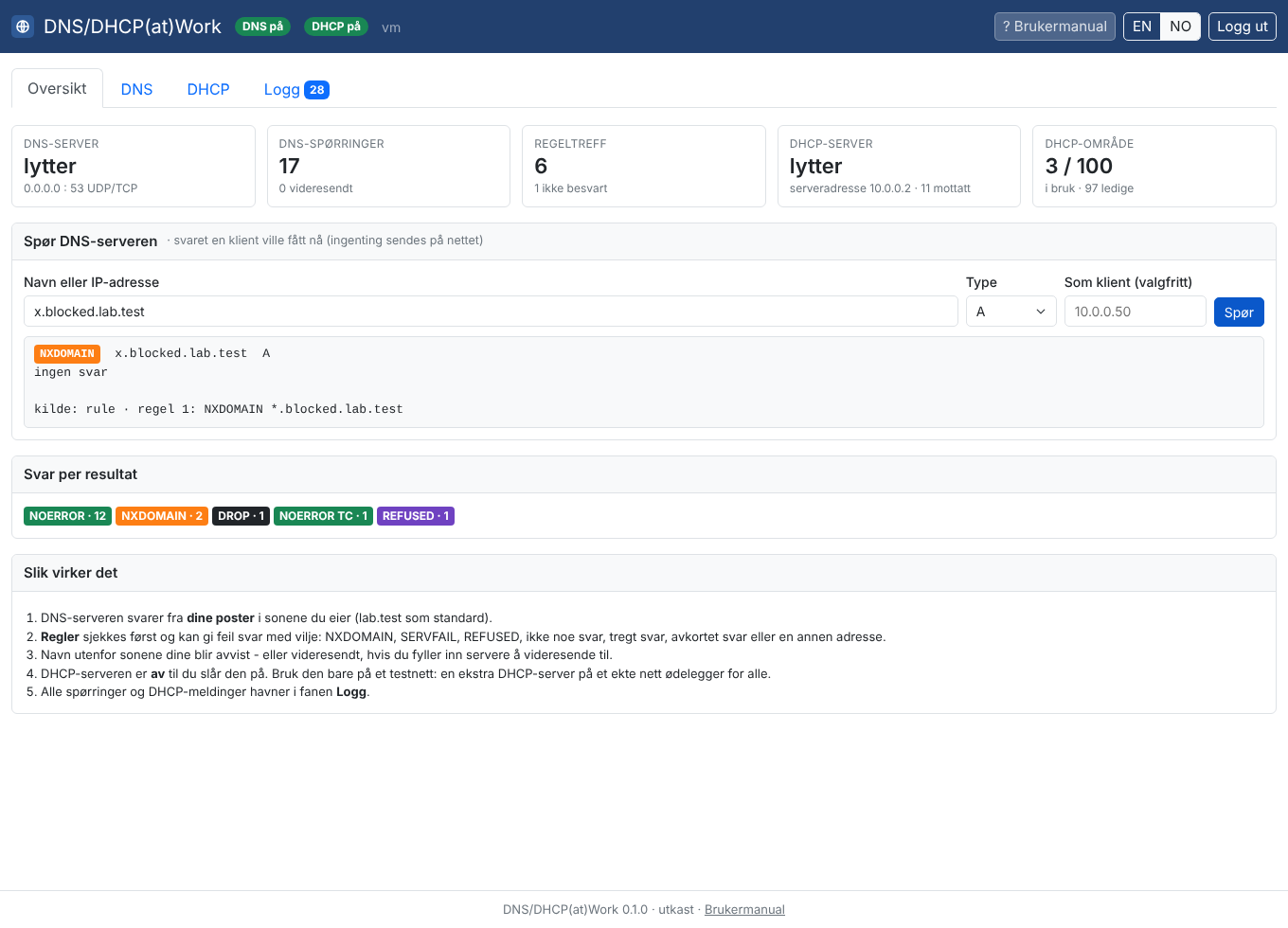Click the blue 28 badge on Logg

pyautogui.click(x=316, y=90)
